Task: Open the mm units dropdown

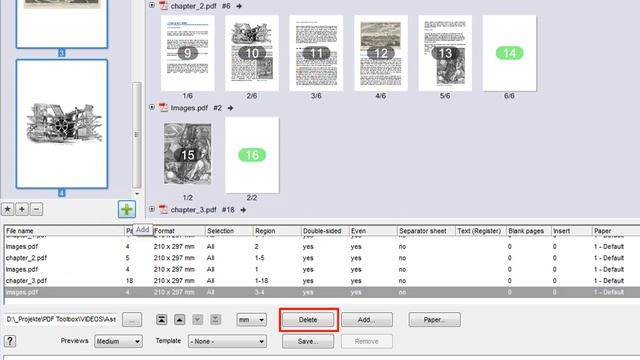Action: click(251, 320)
